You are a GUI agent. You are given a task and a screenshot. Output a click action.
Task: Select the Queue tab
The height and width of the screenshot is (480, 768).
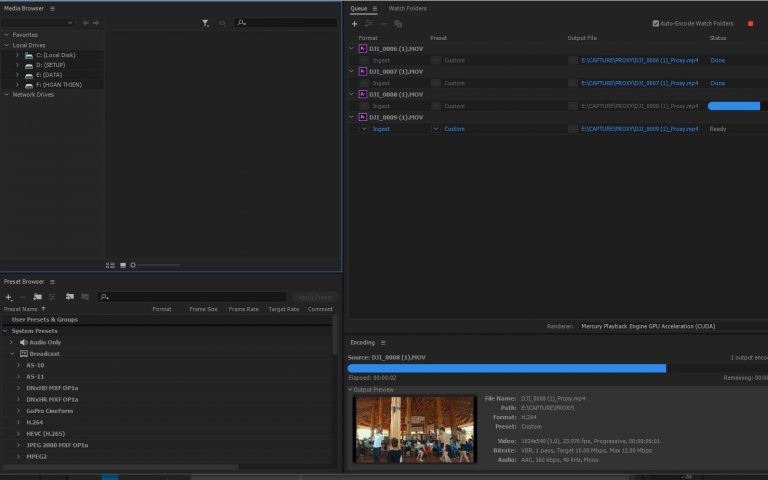(358, 8)
